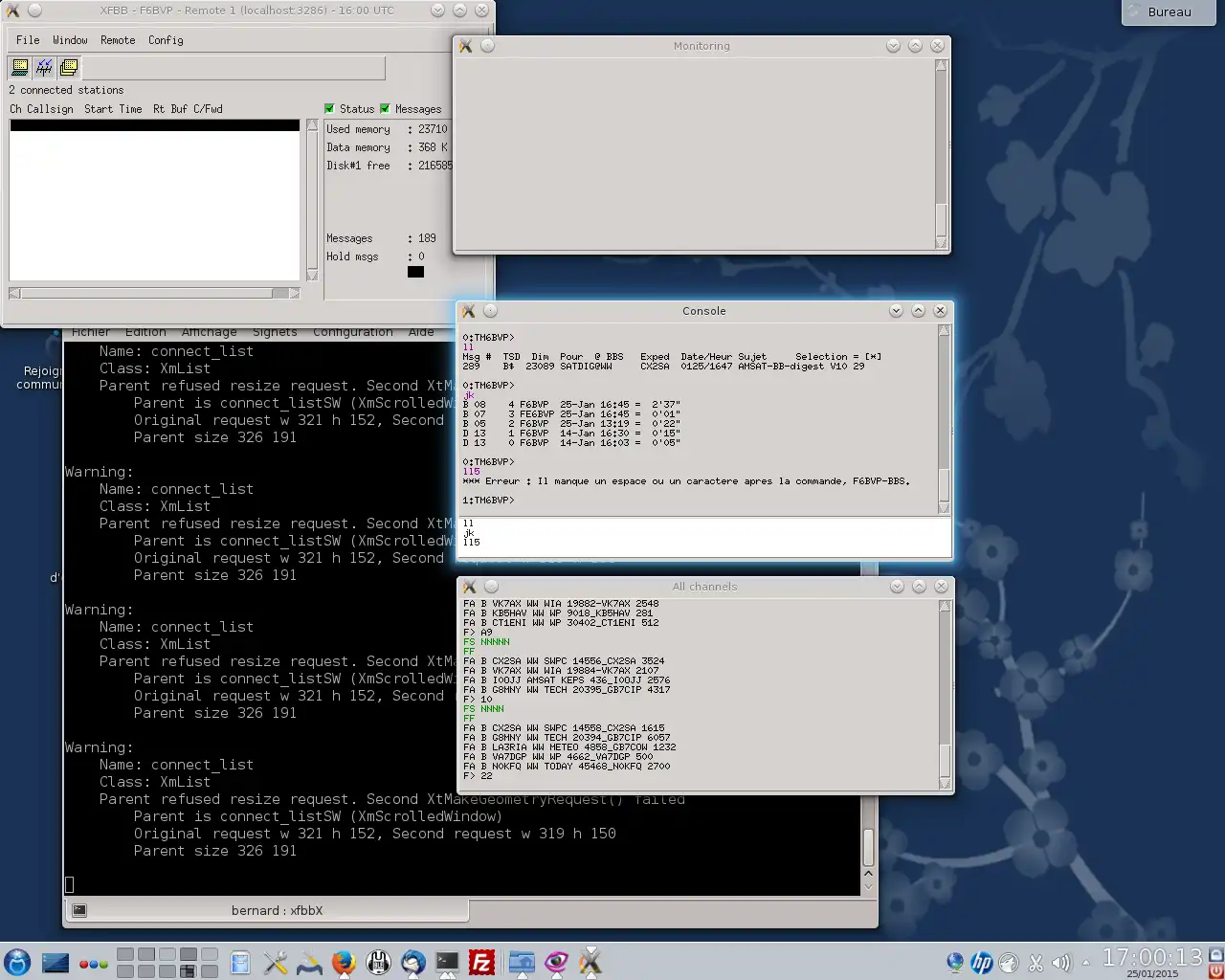This screenshot has width=1225, height=980.
Task: Toggle the Messages checkbox
Action: (385, 109)
